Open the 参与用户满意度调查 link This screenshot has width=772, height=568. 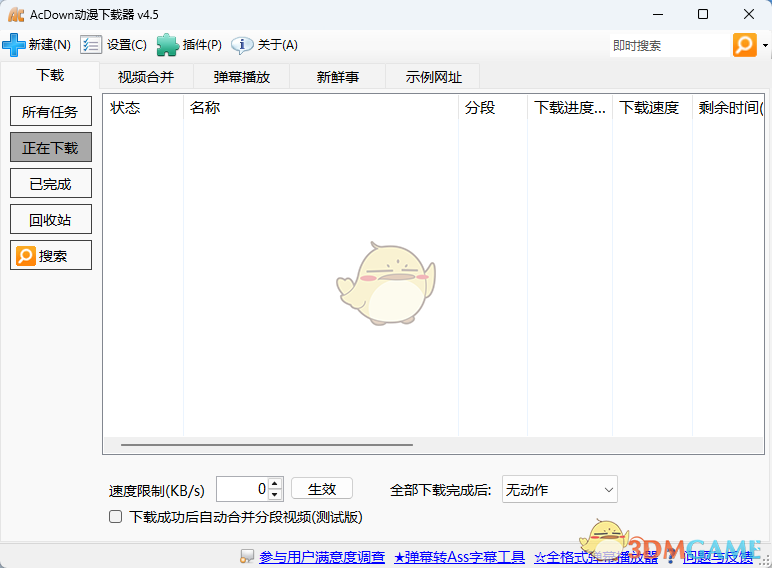pos(322,557)
